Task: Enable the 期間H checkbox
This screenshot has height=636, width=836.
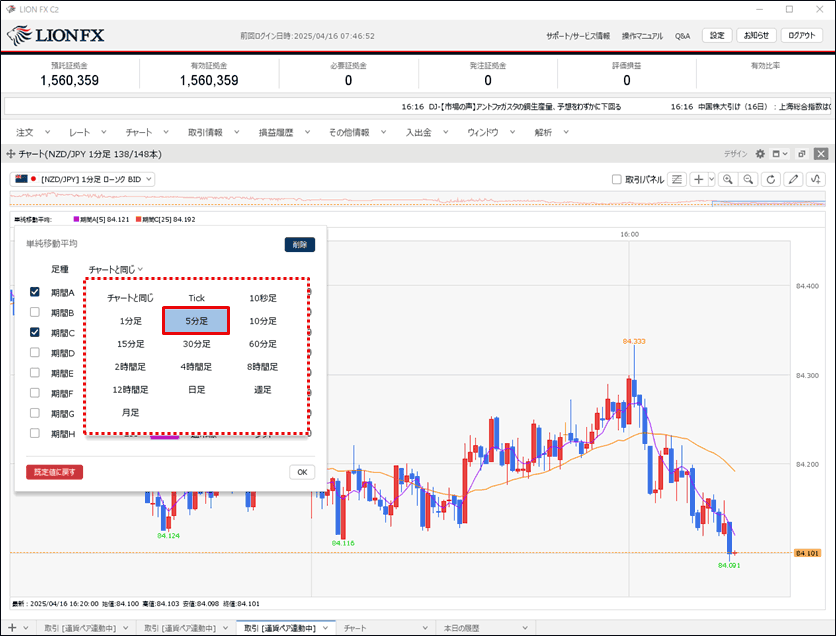Action: [x=35, y=433]
